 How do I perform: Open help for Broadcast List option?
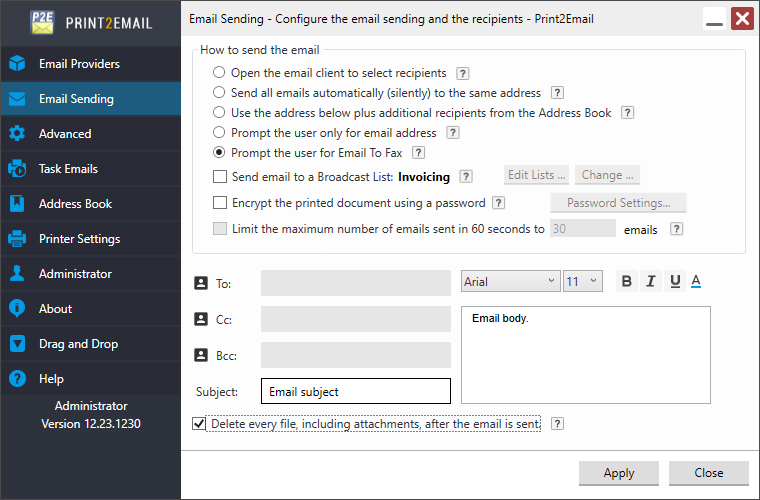point(466,177)
